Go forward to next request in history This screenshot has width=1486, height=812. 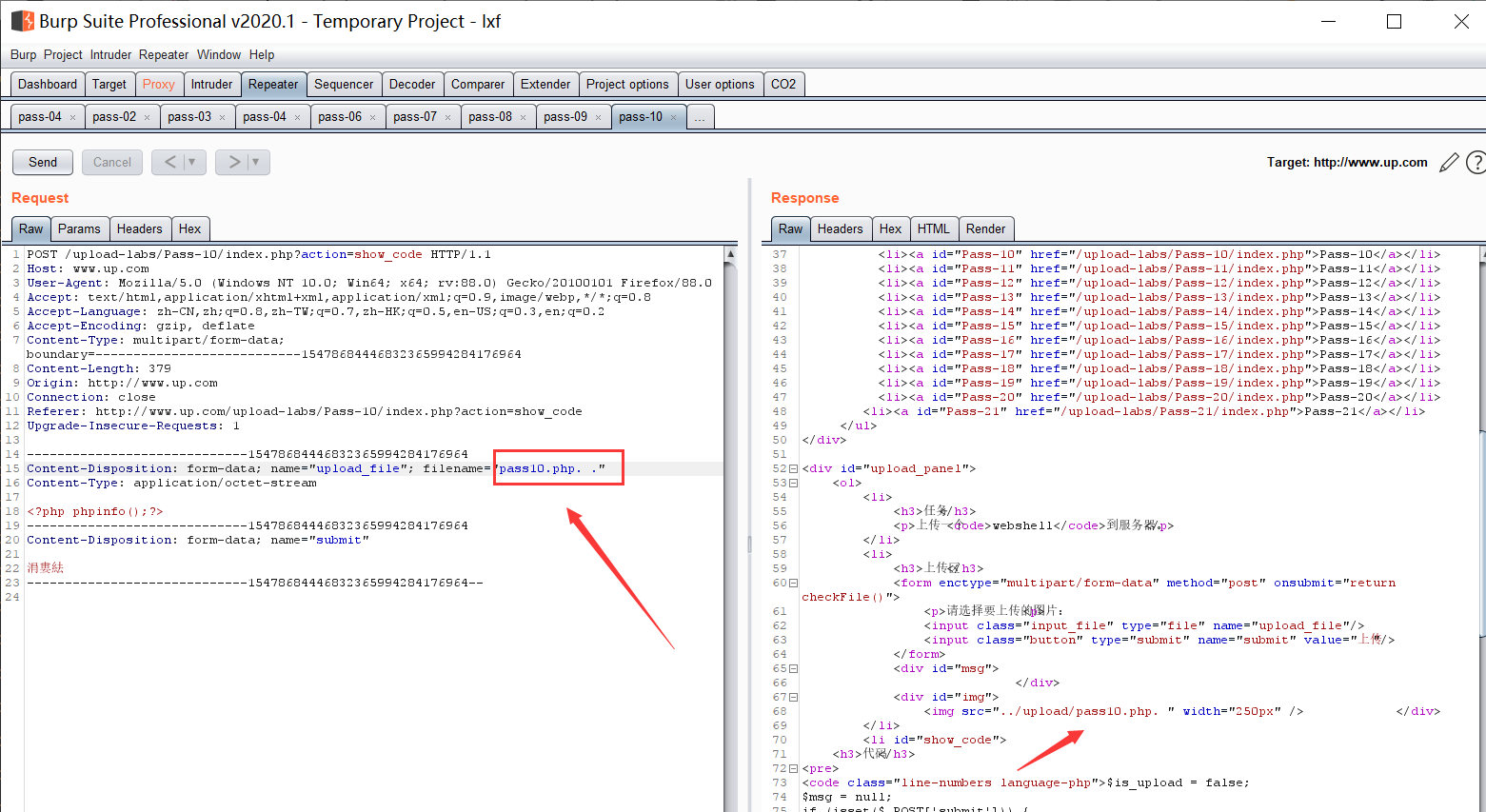(x=234, y=163)
